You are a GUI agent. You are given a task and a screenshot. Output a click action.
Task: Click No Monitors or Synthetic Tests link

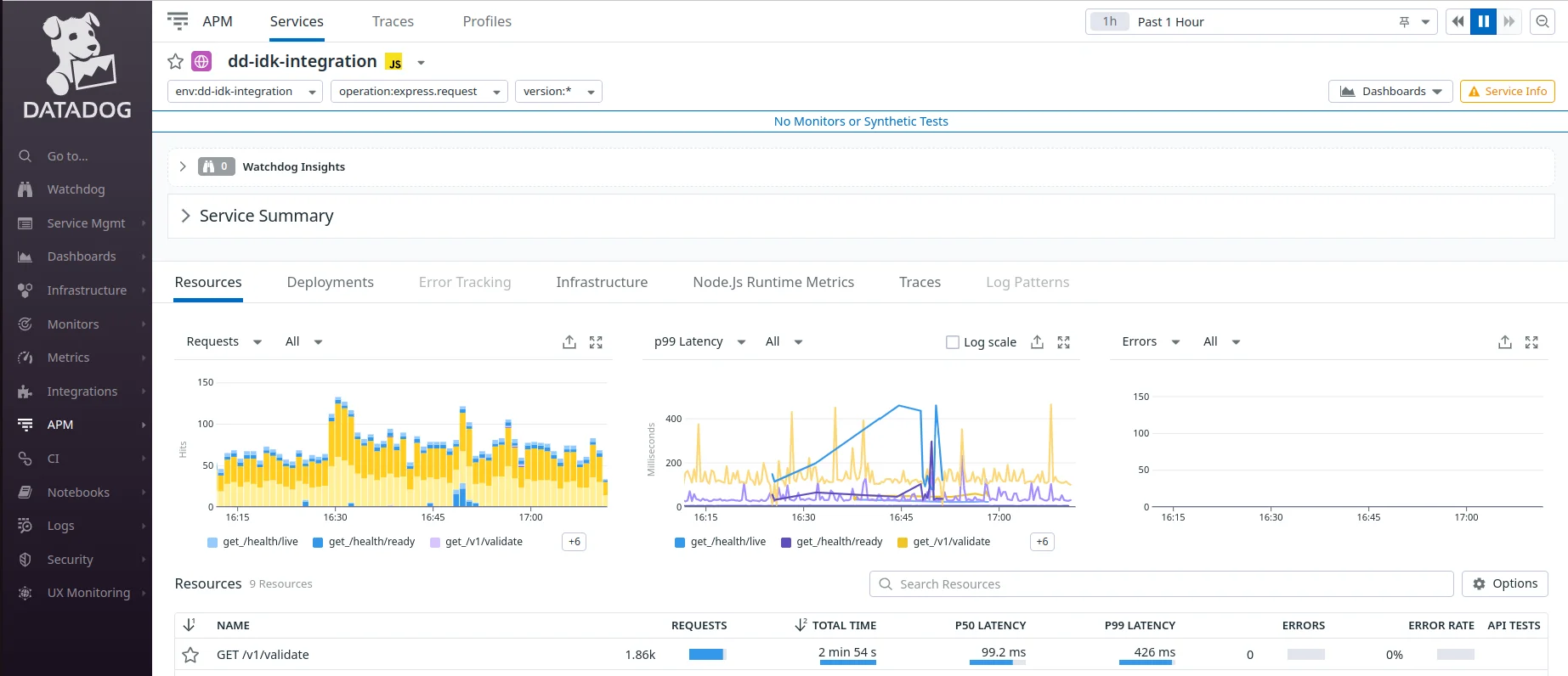click(861, 121)
